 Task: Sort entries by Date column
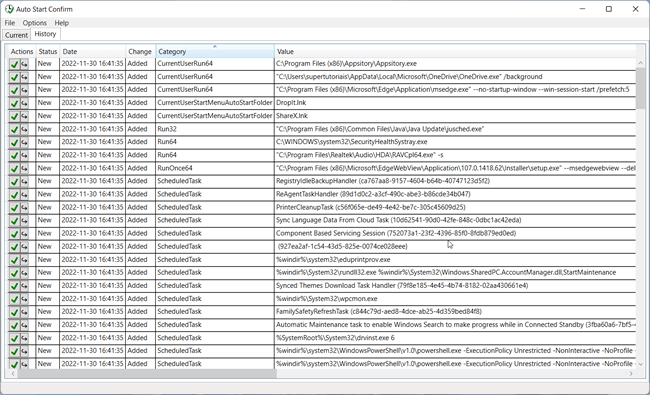[92, 51]
